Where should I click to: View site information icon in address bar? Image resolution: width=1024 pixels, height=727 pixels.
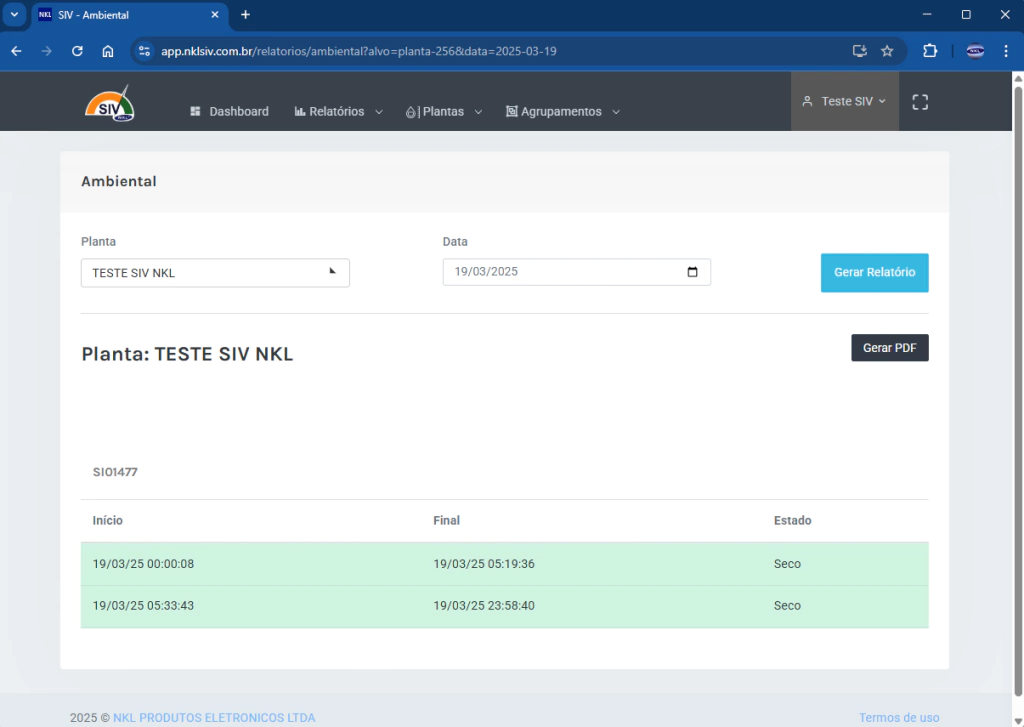pos(145,51)
